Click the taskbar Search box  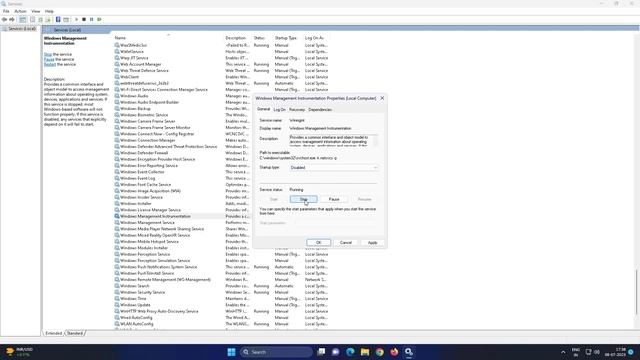276,352
